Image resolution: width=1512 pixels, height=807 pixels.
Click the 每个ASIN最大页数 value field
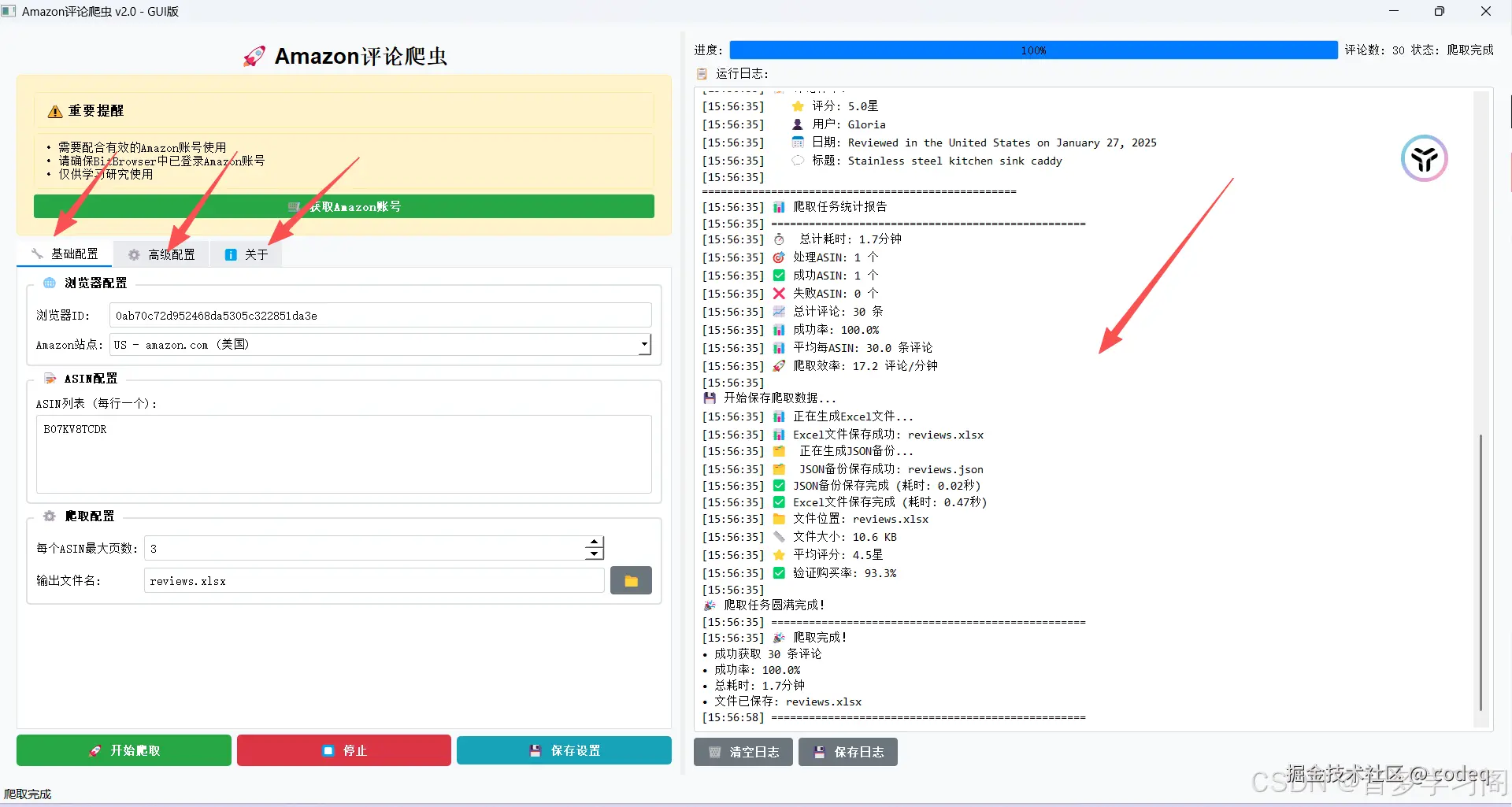(365, 548)
